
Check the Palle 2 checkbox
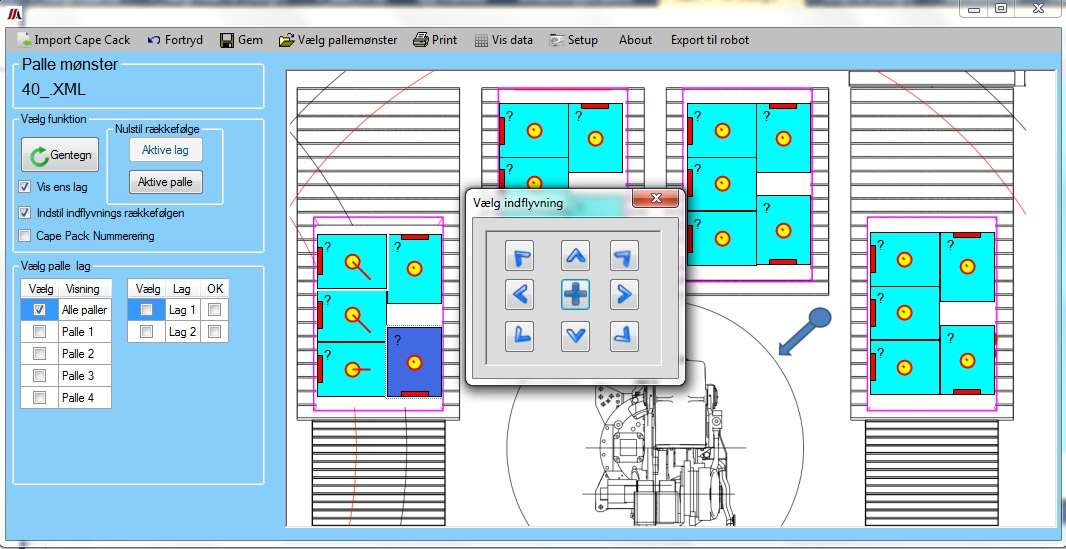point(39,353)
